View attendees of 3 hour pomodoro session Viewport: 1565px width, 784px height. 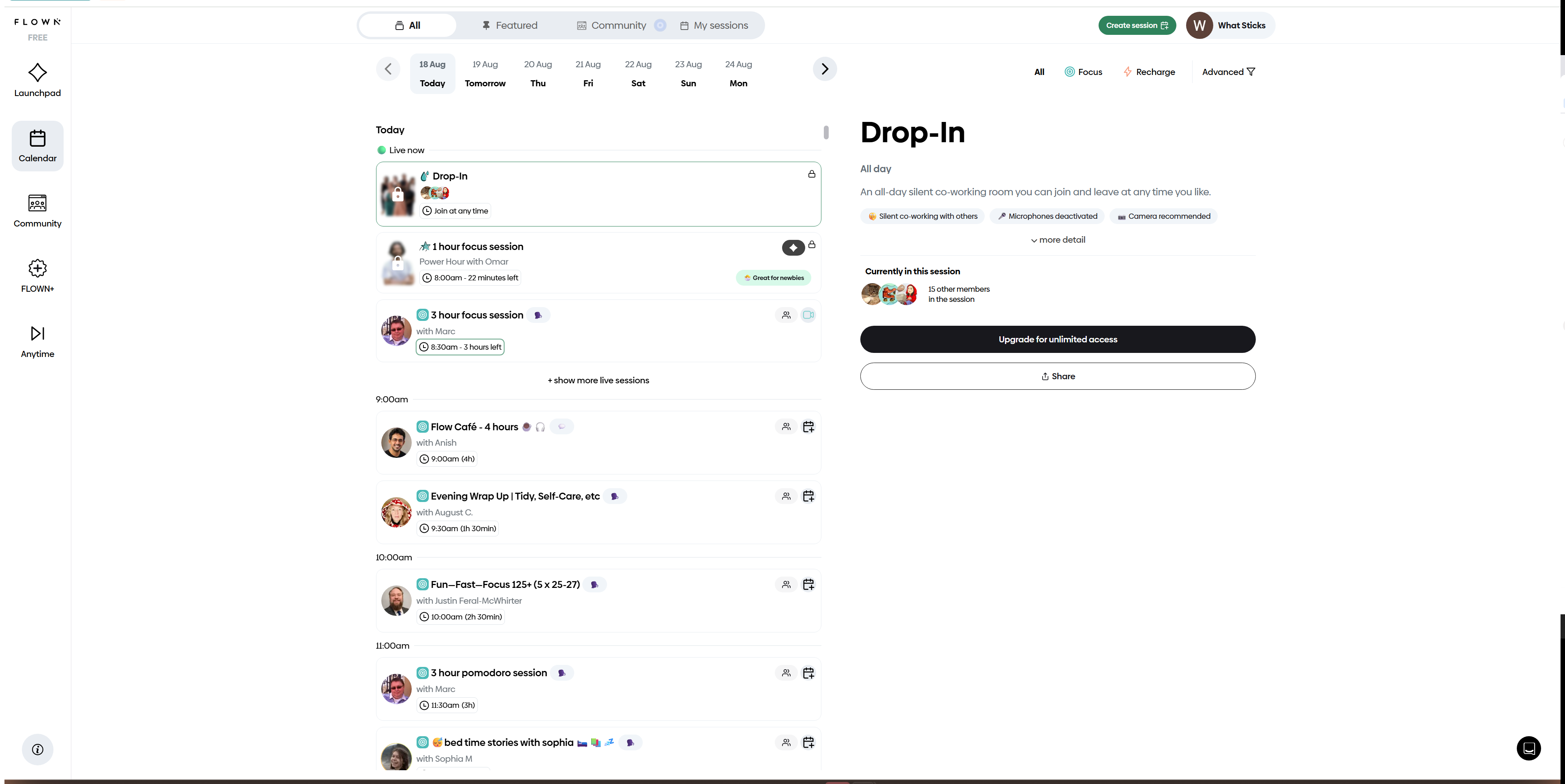786,673
